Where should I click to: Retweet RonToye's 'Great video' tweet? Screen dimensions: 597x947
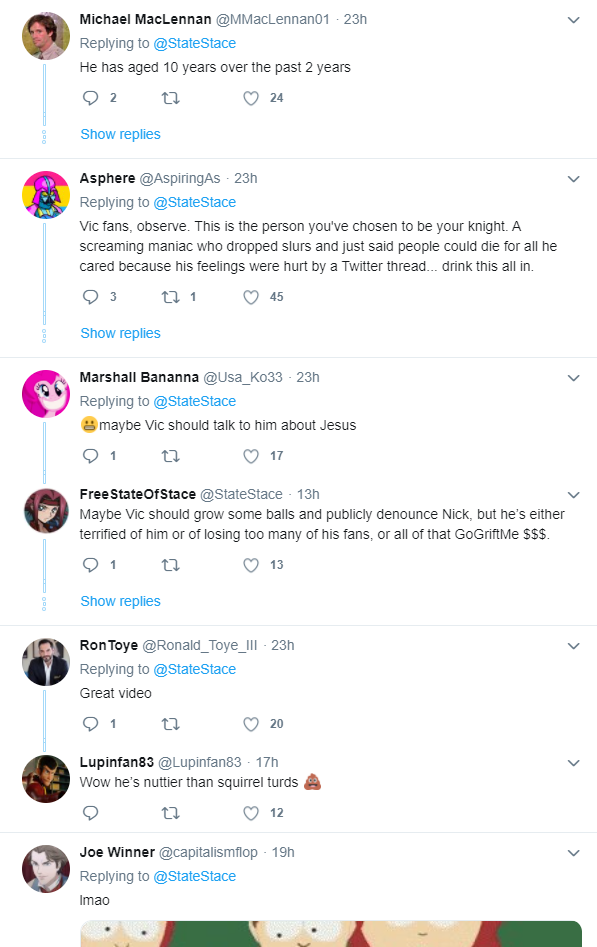coord(170,724)
